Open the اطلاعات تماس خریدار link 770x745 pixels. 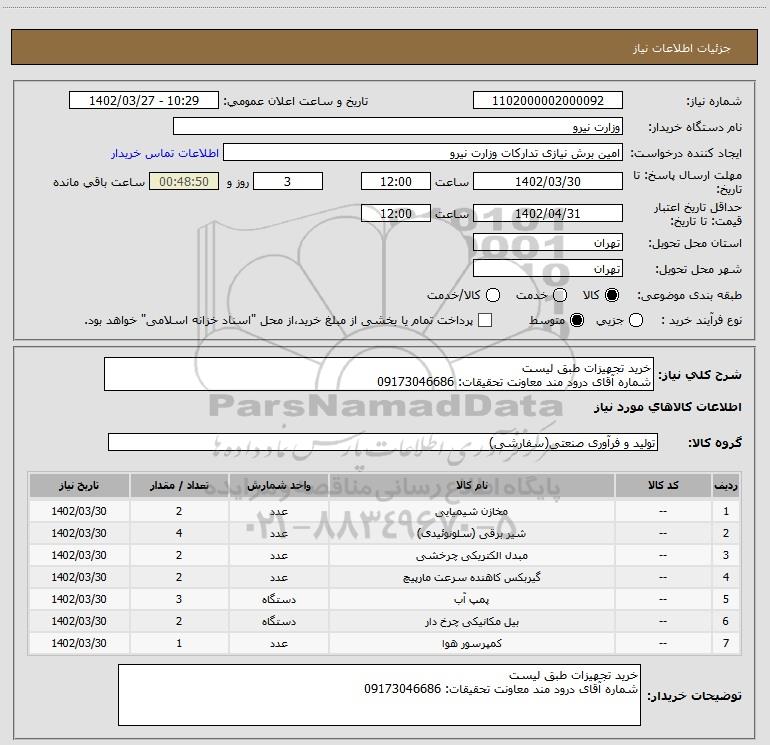click(165, 153)
